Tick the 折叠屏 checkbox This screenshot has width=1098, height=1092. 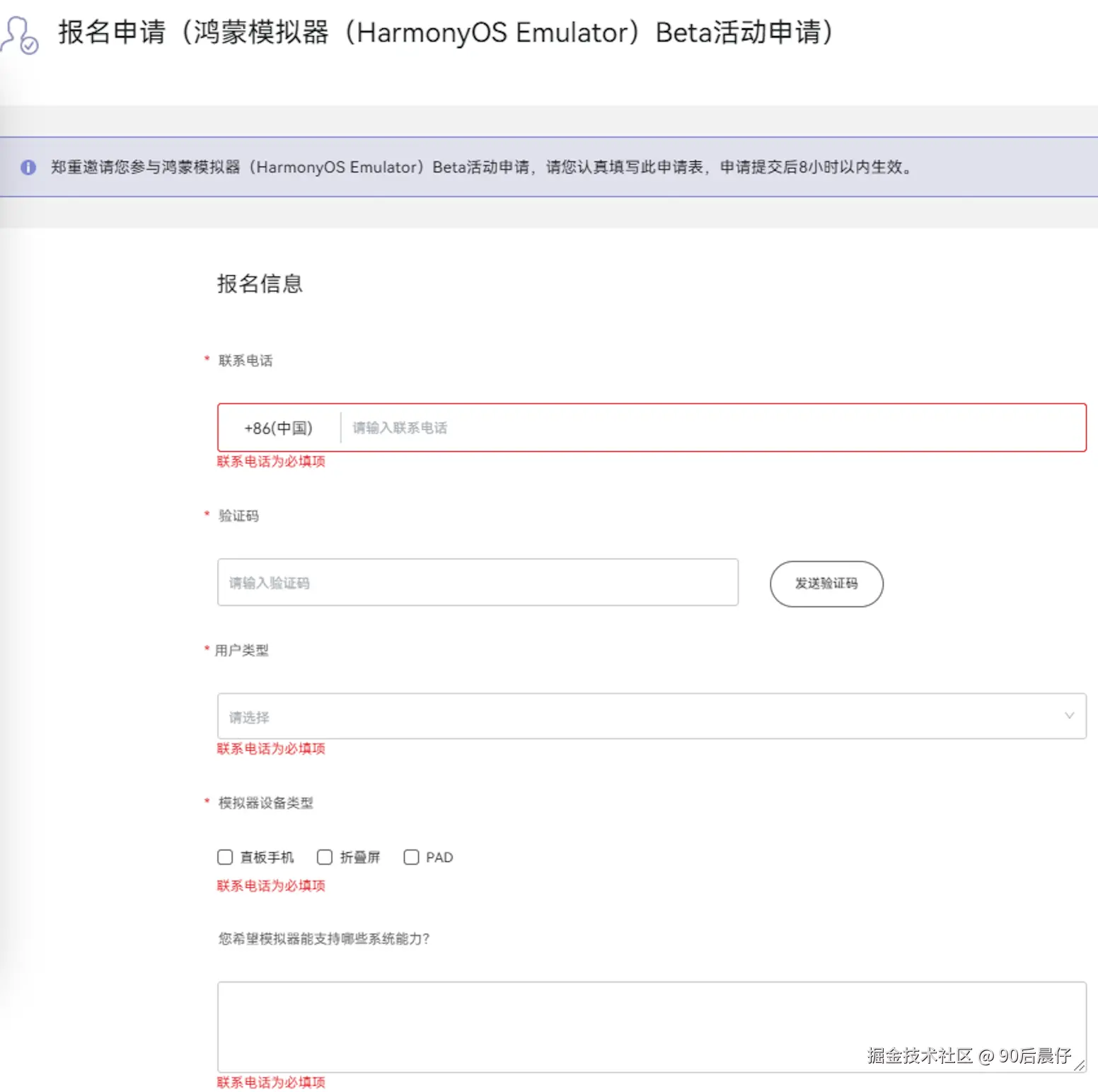click(325, 857)
